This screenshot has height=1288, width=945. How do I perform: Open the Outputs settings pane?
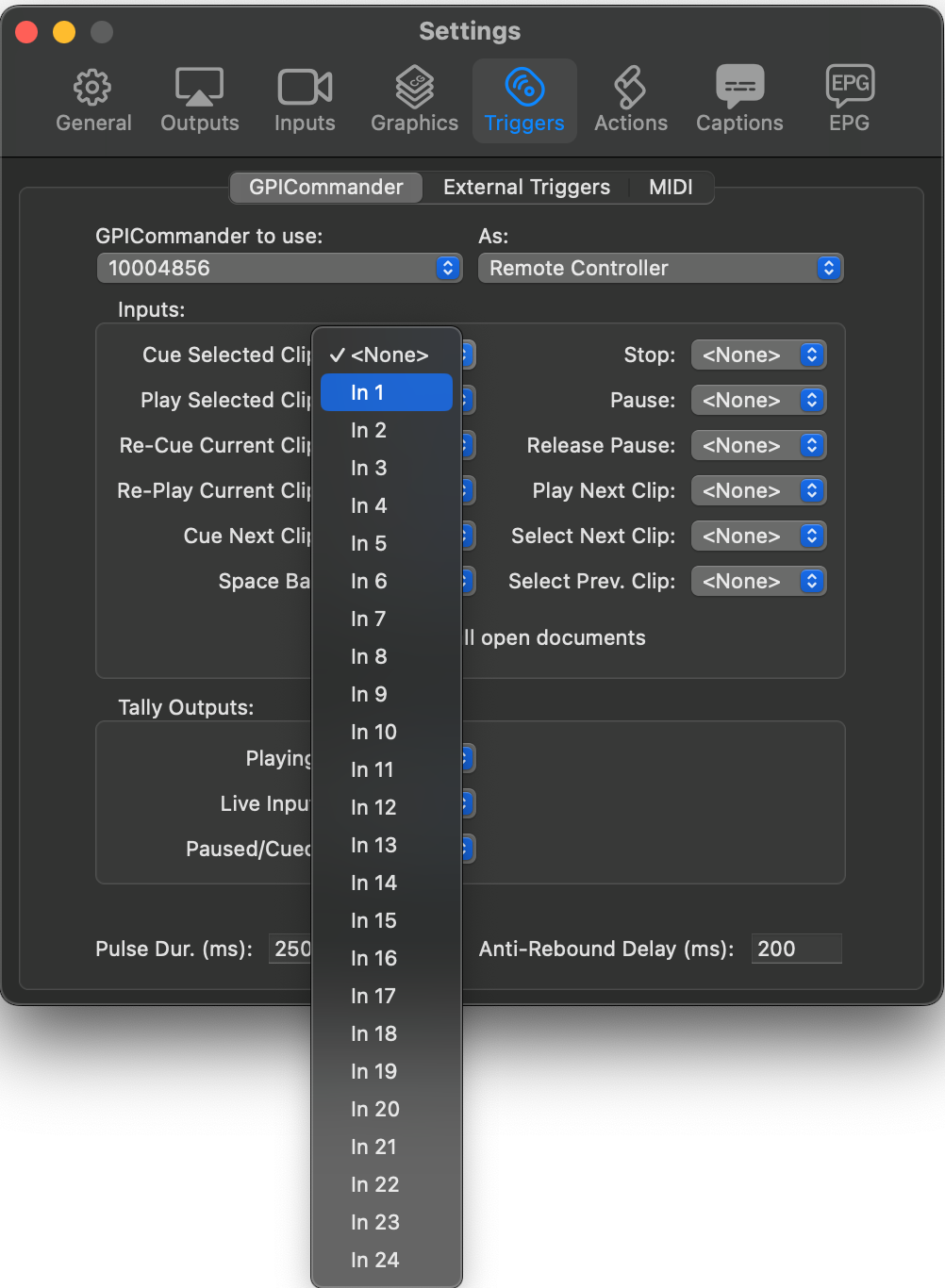[x=200, y=101]
